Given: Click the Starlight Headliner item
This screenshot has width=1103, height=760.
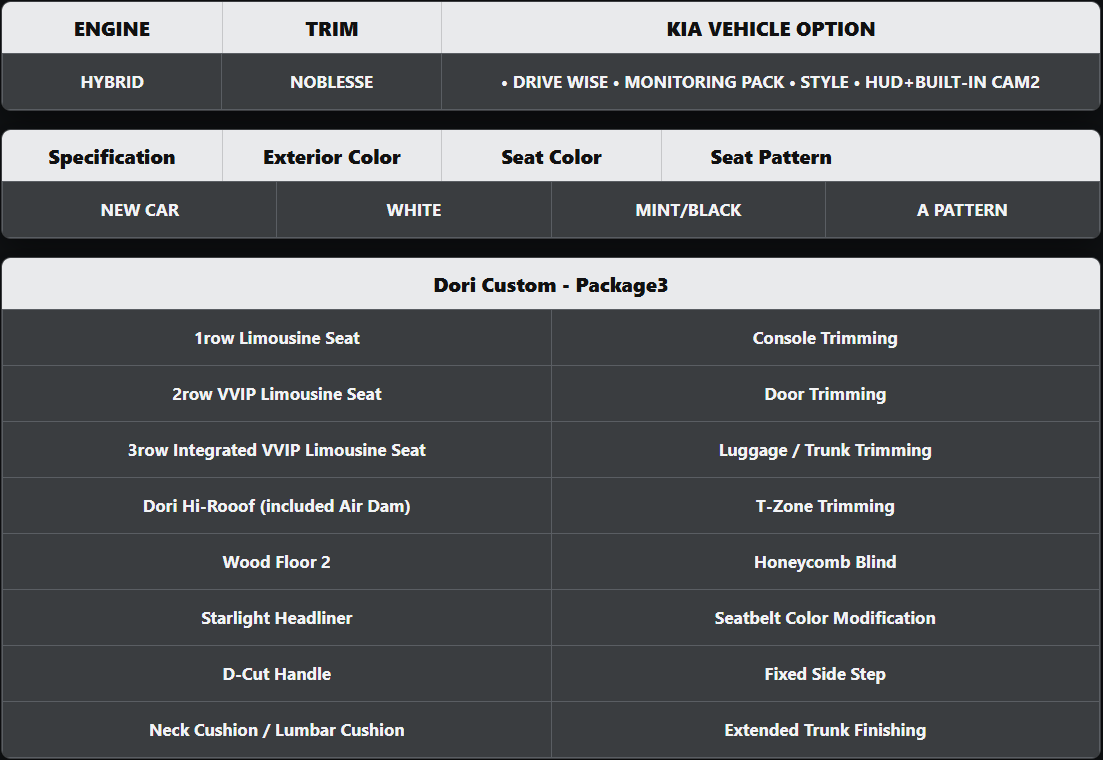Looking at the screenshot, I should point(277,618).
